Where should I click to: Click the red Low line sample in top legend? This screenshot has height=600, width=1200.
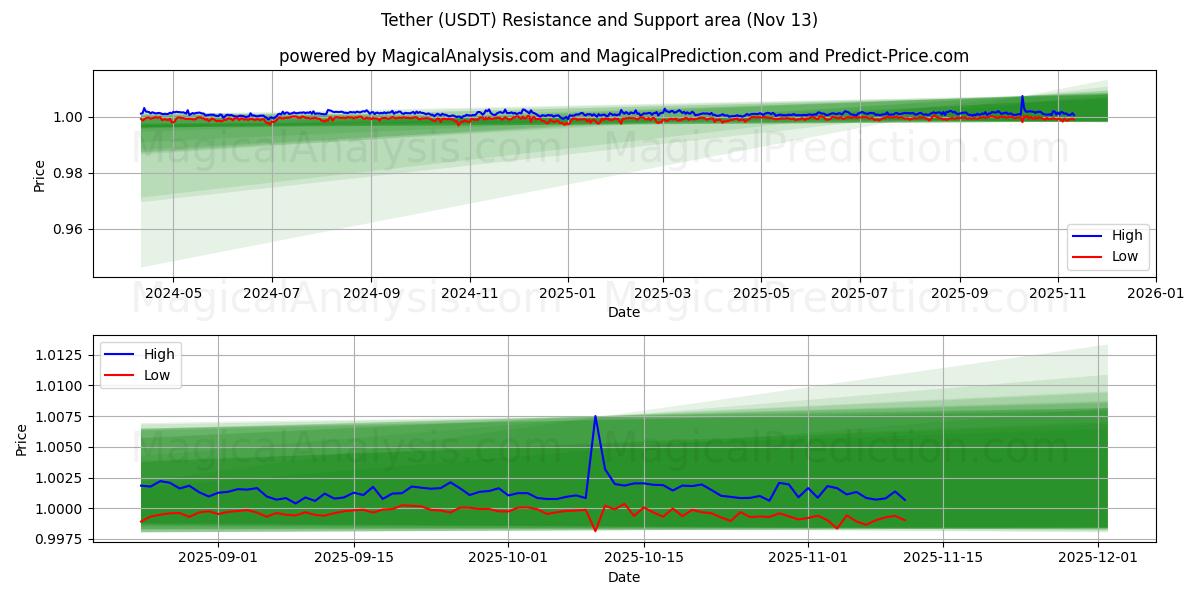1088,257
